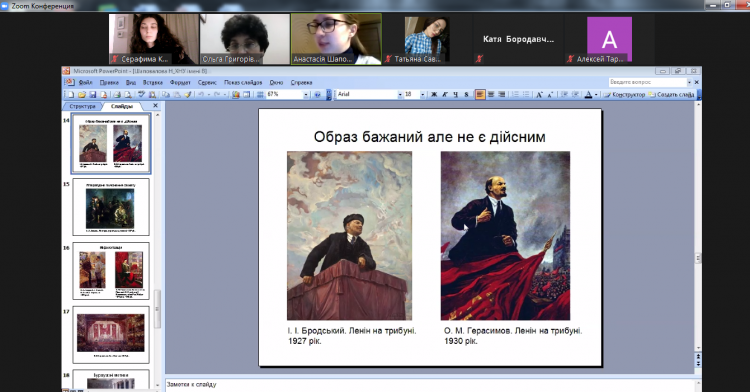Open a file with the folder icon
Screen dimensions: 750x392
coord(82,95)
